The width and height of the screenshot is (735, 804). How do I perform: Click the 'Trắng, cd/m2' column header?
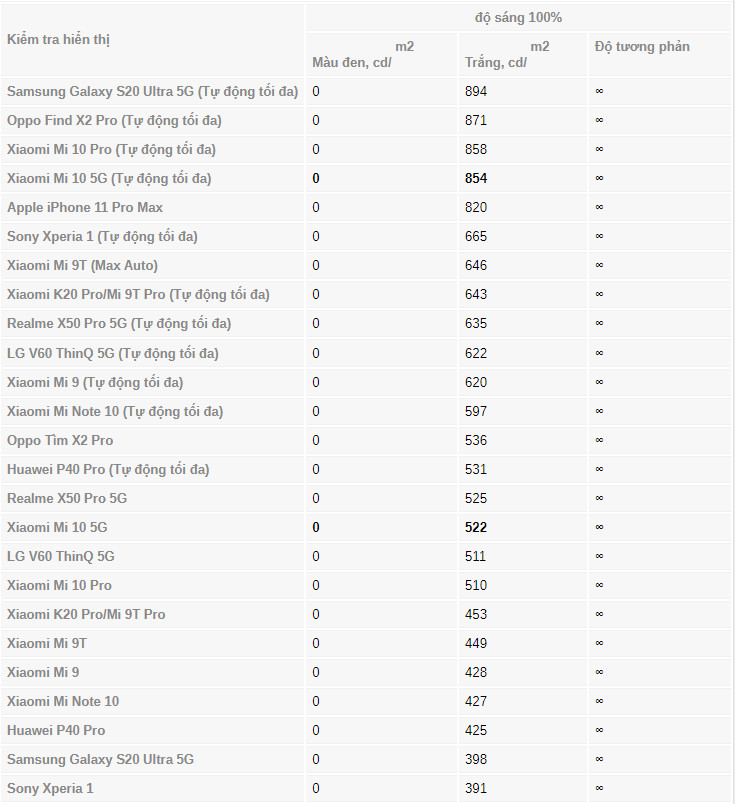point(507,54)
